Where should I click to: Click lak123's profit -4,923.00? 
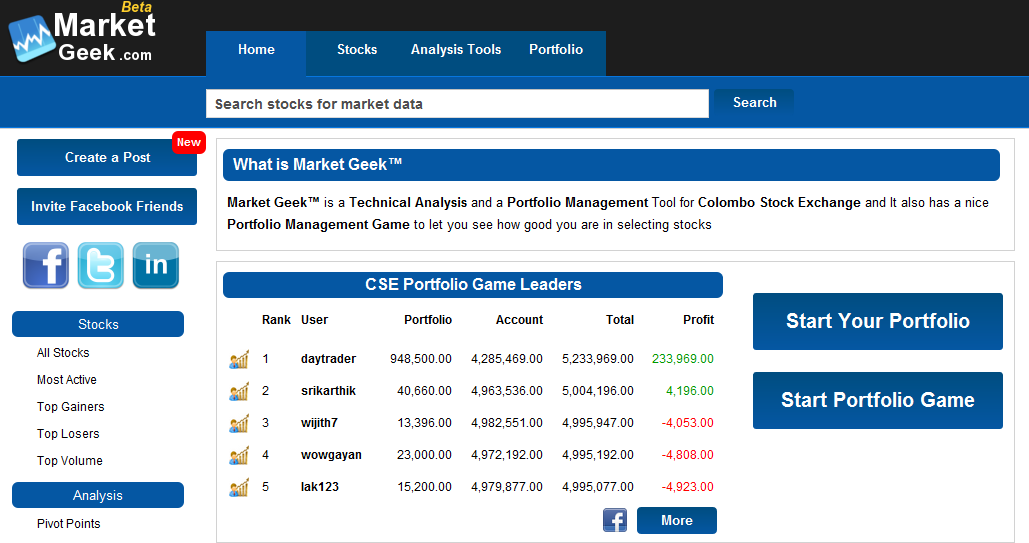688,487
